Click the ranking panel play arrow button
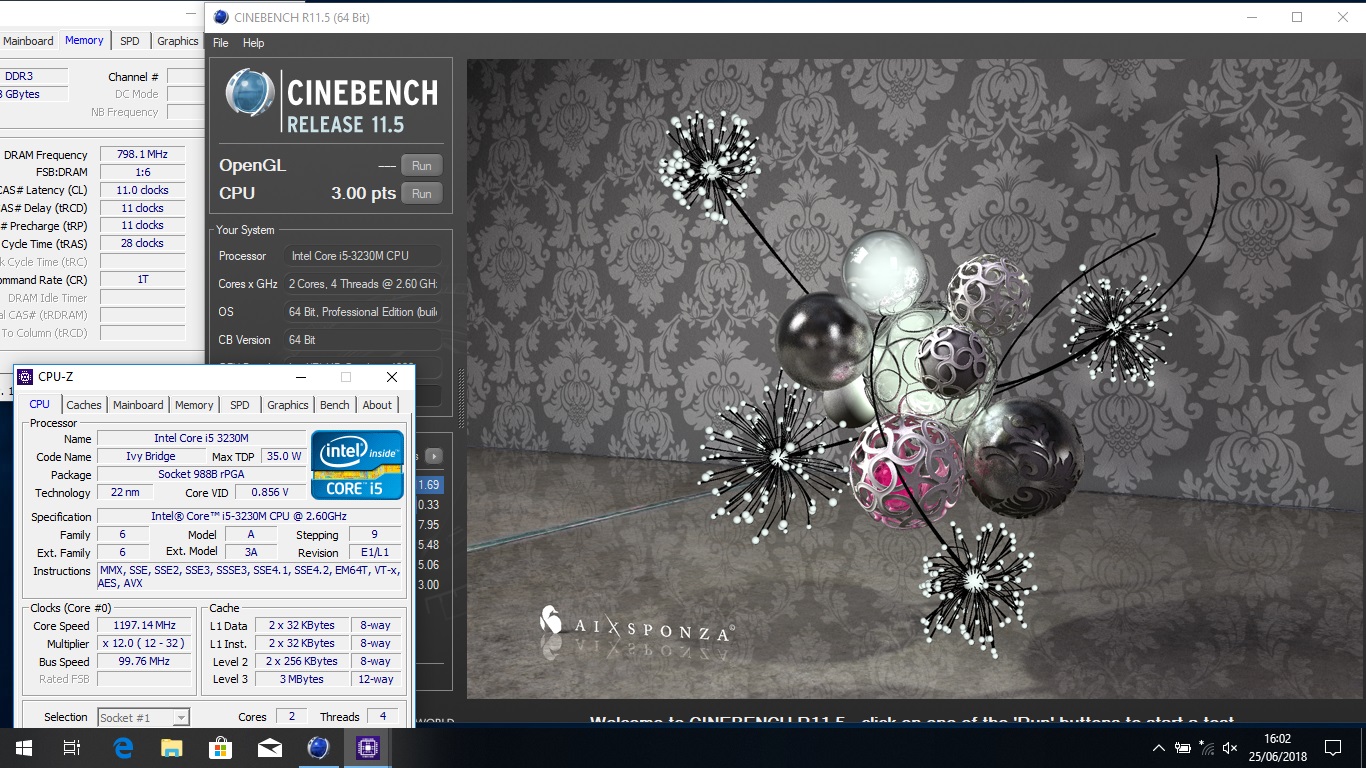 433,456
